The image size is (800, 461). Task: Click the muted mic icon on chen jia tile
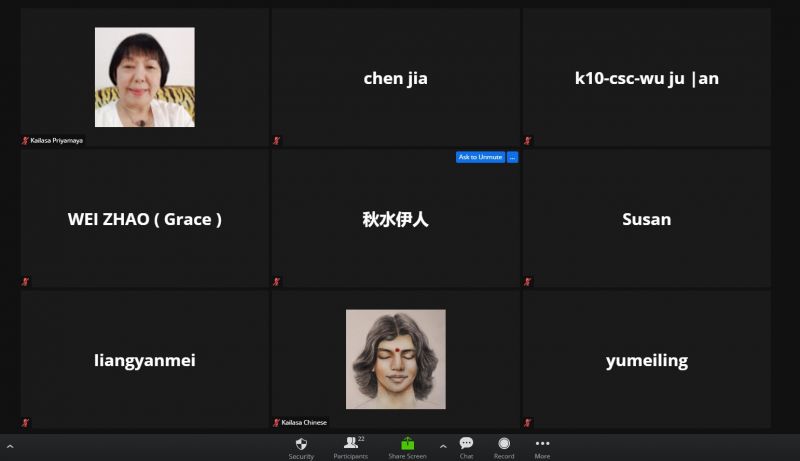pyautogui.click(x=277, y=141)
